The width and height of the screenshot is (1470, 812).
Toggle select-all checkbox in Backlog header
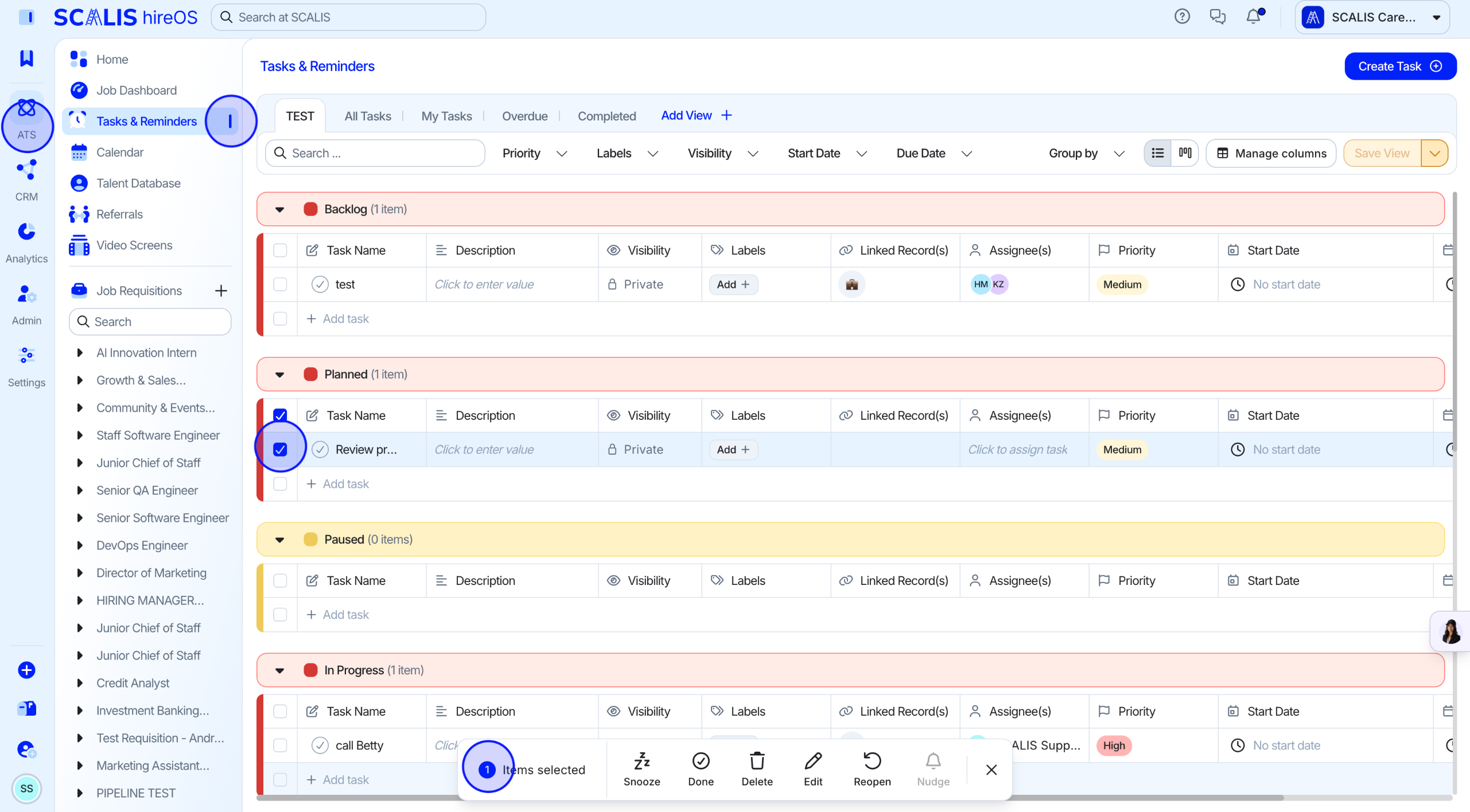[280, 250]
